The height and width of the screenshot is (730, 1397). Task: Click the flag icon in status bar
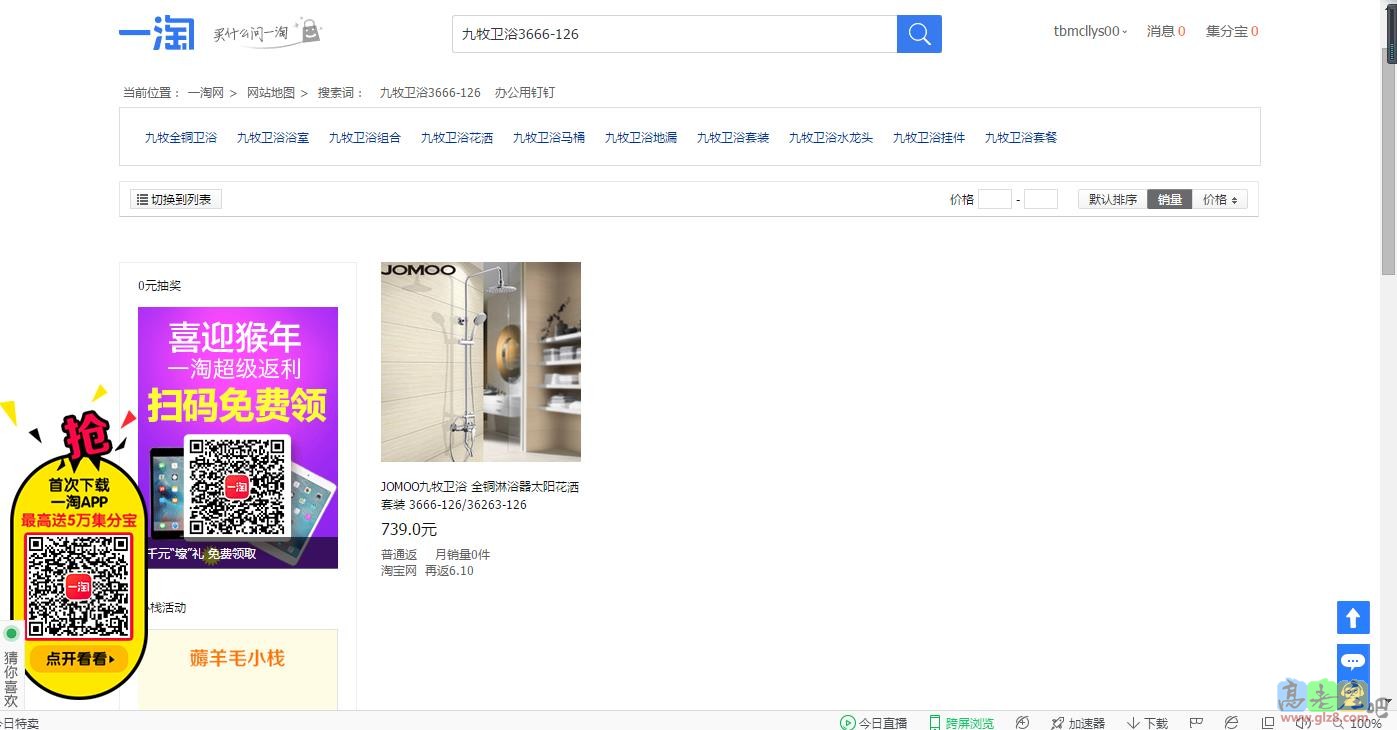coord(1196,722)
